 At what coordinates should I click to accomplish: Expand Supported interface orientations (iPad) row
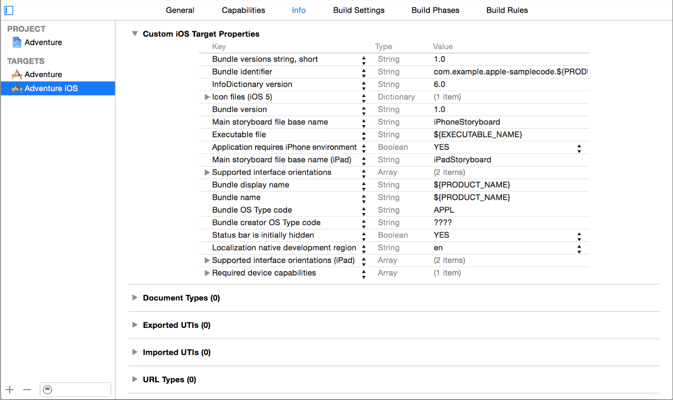[x=207, y=260]
